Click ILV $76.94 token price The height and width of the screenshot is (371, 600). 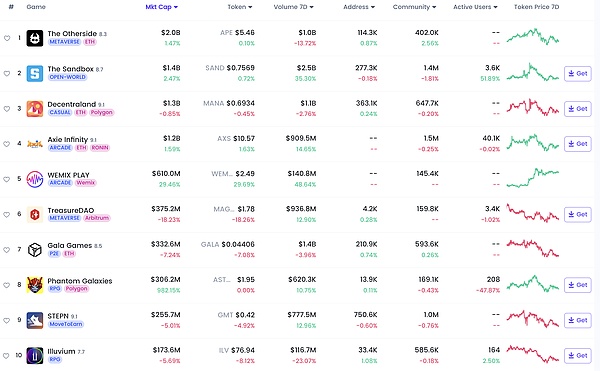pos(236,350)
